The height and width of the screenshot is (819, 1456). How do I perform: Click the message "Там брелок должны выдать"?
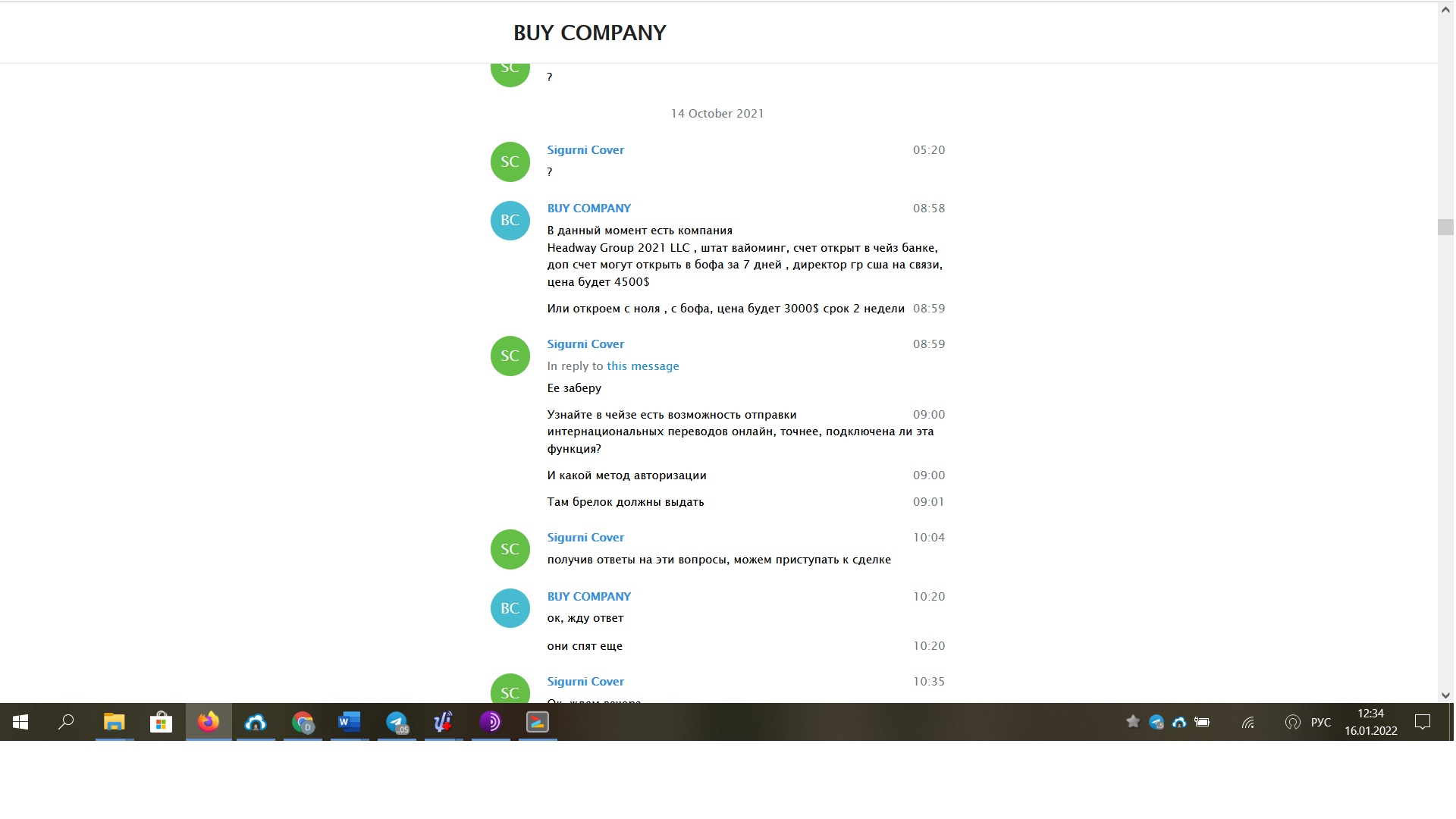(x=626, y=502)
